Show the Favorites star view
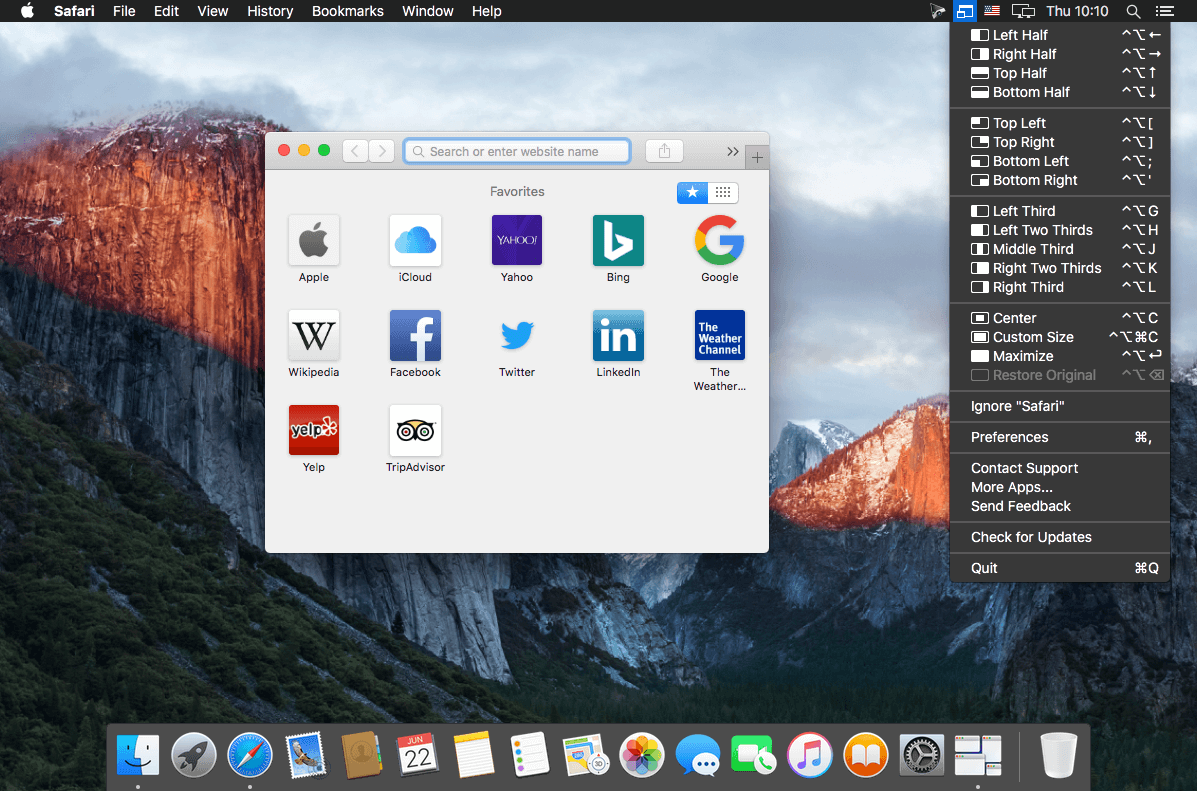The image size is (1197, 791). pyautogui.click(x=692, y=192)
